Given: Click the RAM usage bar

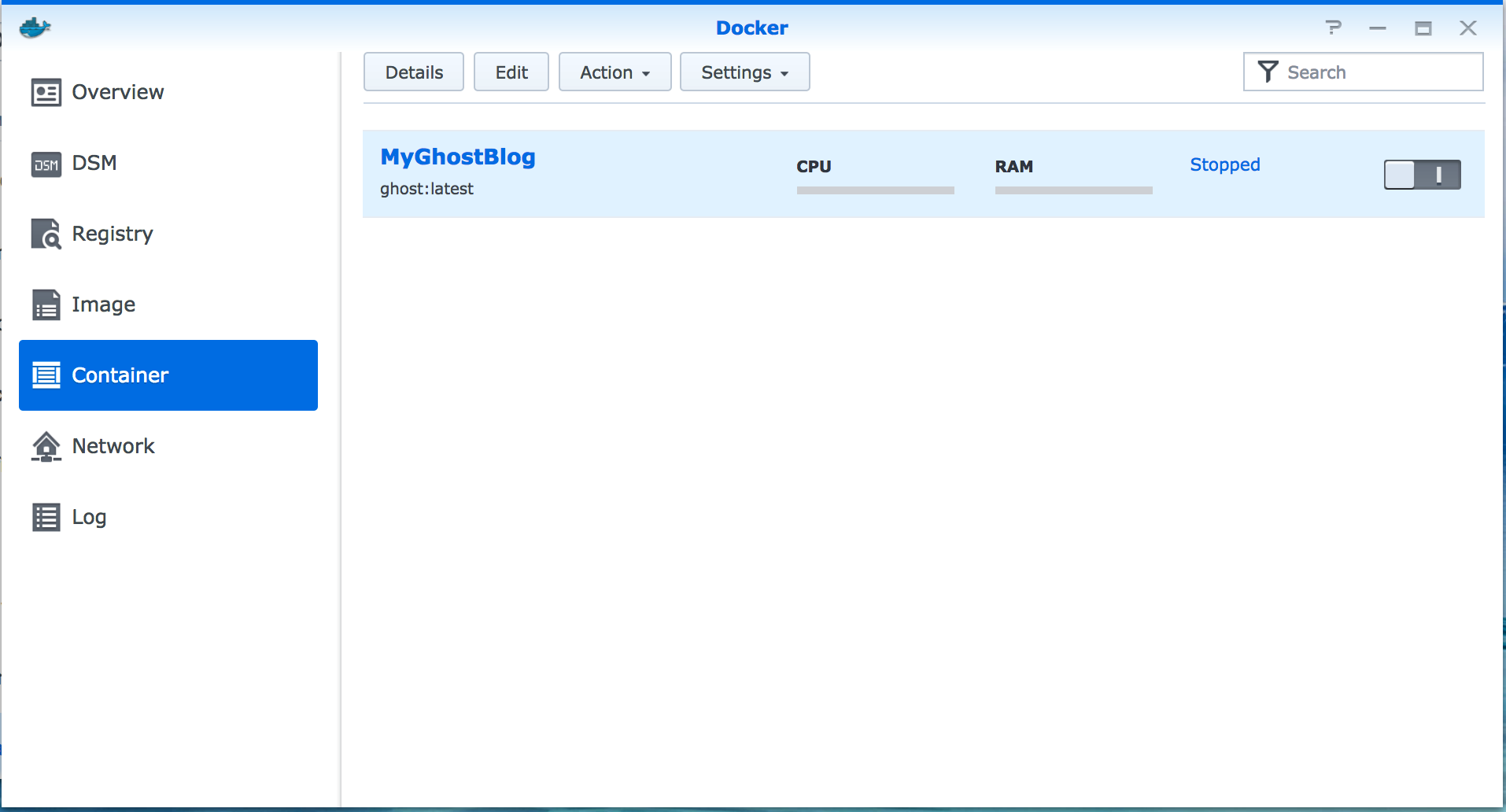Looking at the screenshot, I should (1073, 190).
